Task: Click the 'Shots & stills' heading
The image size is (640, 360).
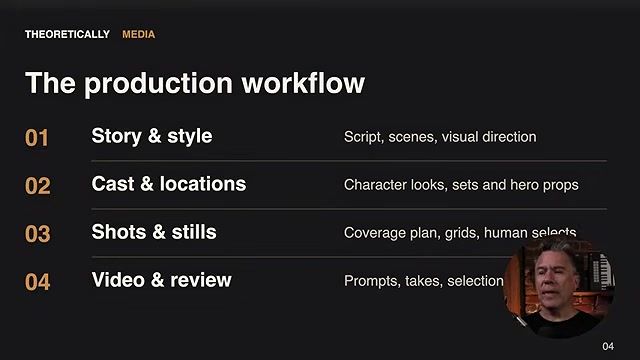Action: (154, 232)
